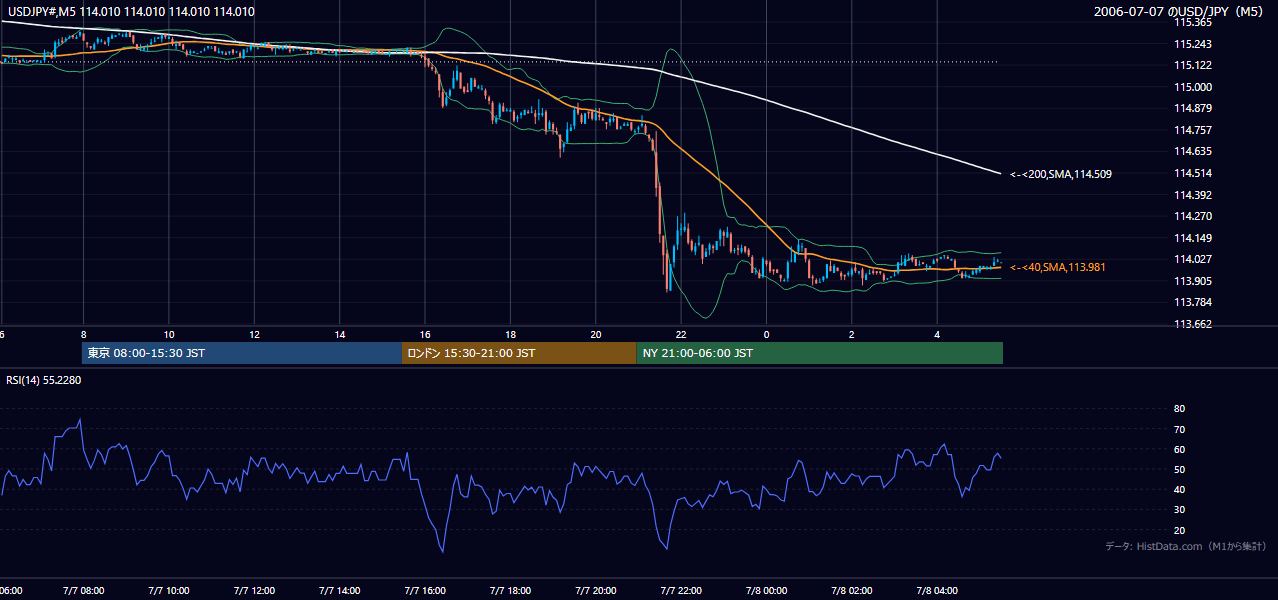Screen dimensions: 1278x600
Task: Click RSI scale value 40
Action: pyautogui.click(x=1180, y=489)
